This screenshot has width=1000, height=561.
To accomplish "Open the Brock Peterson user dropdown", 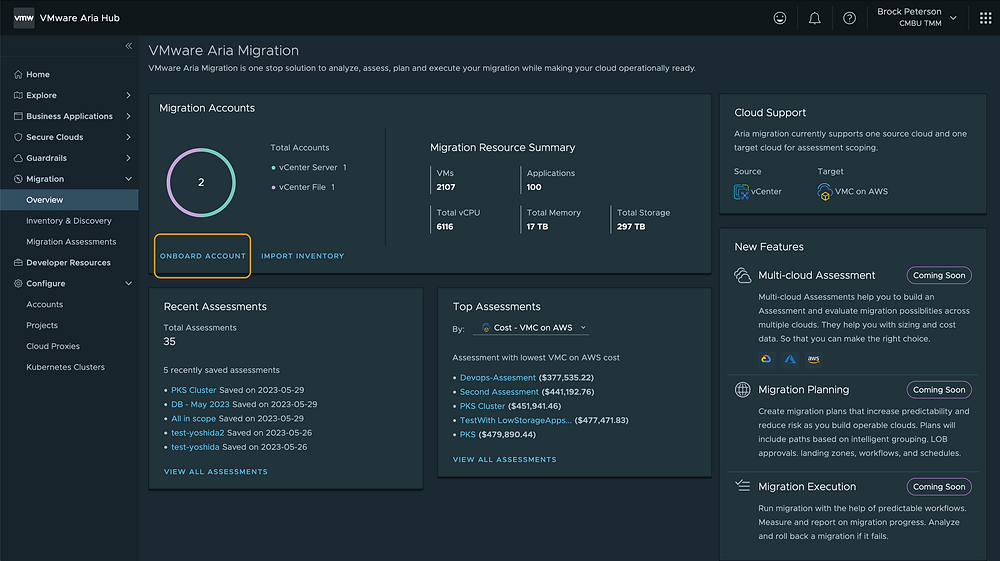I will point(916,17).
